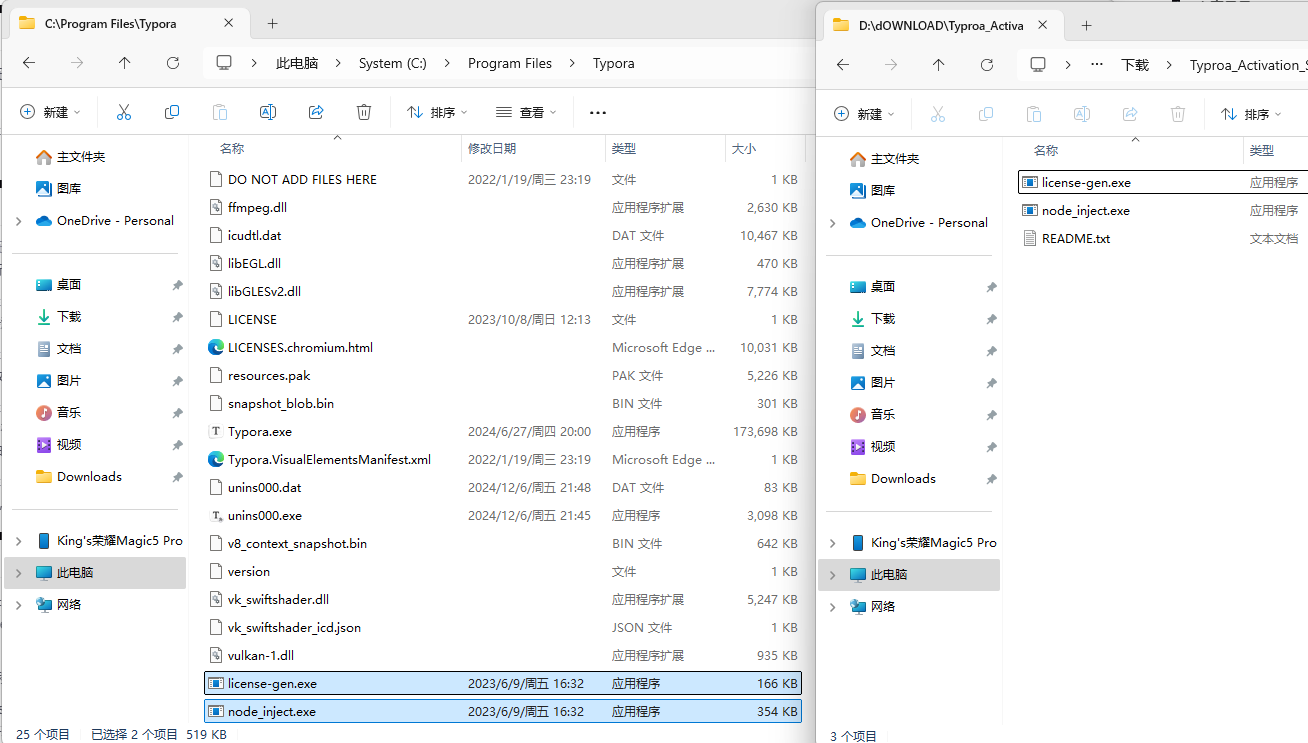Sort Typora files by 大小 column
1308x743 pixels.
(x=744, y=148)
